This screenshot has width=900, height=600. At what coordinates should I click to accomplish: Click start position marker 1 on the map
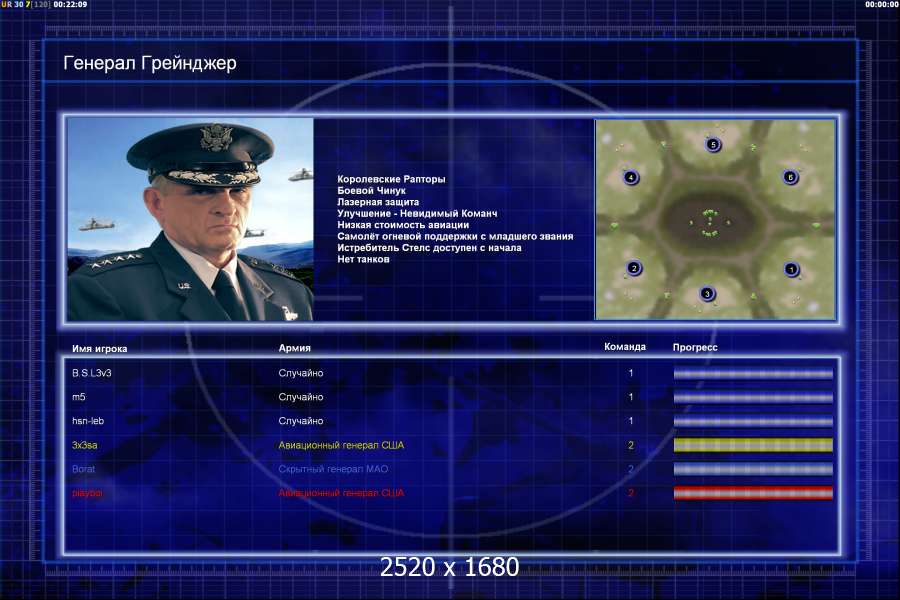tap(792, 269)
